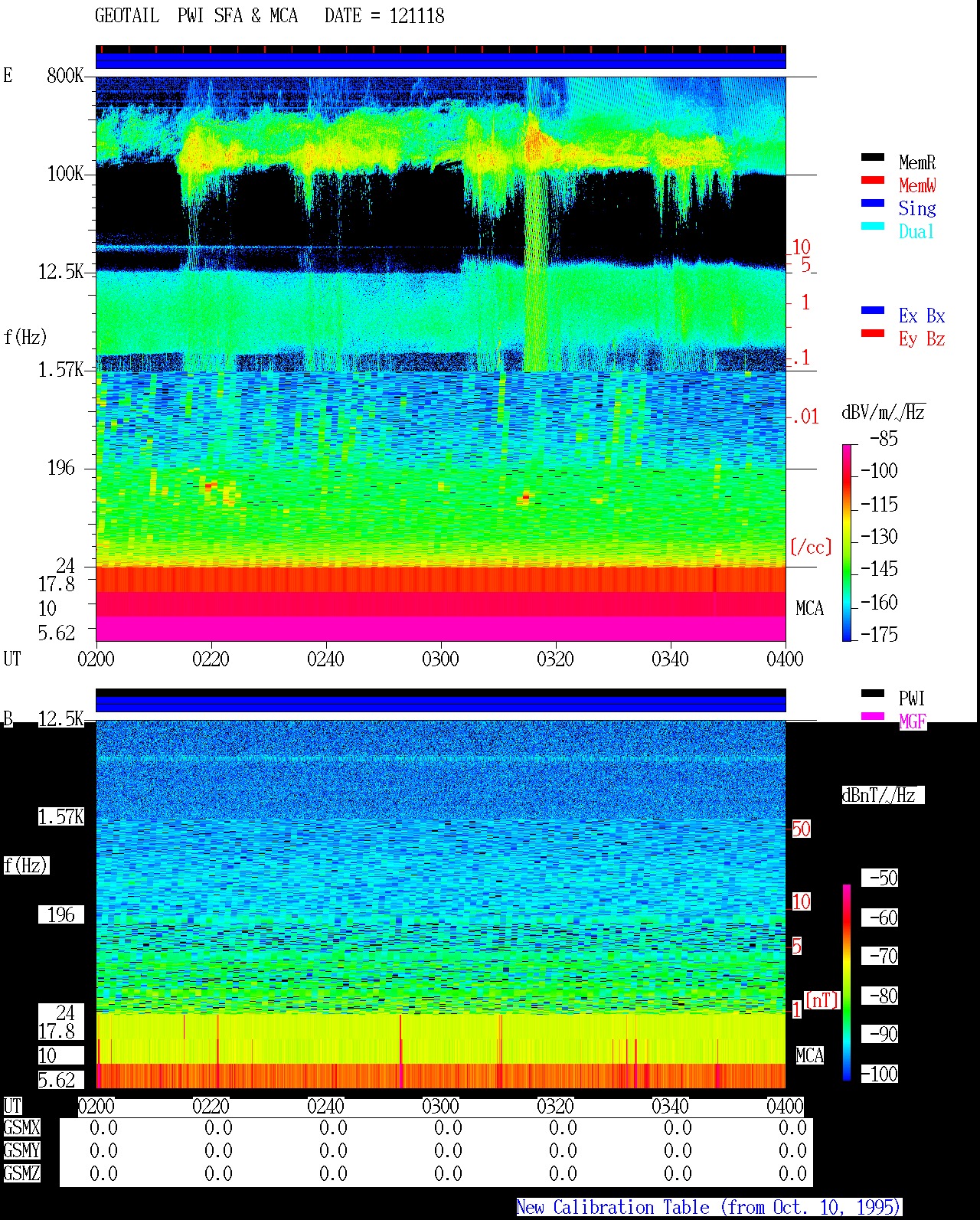The height and width of the screenshot is (1220, 980).
Task: Click the blue Sing legend swatch
Action: (873, 204)
